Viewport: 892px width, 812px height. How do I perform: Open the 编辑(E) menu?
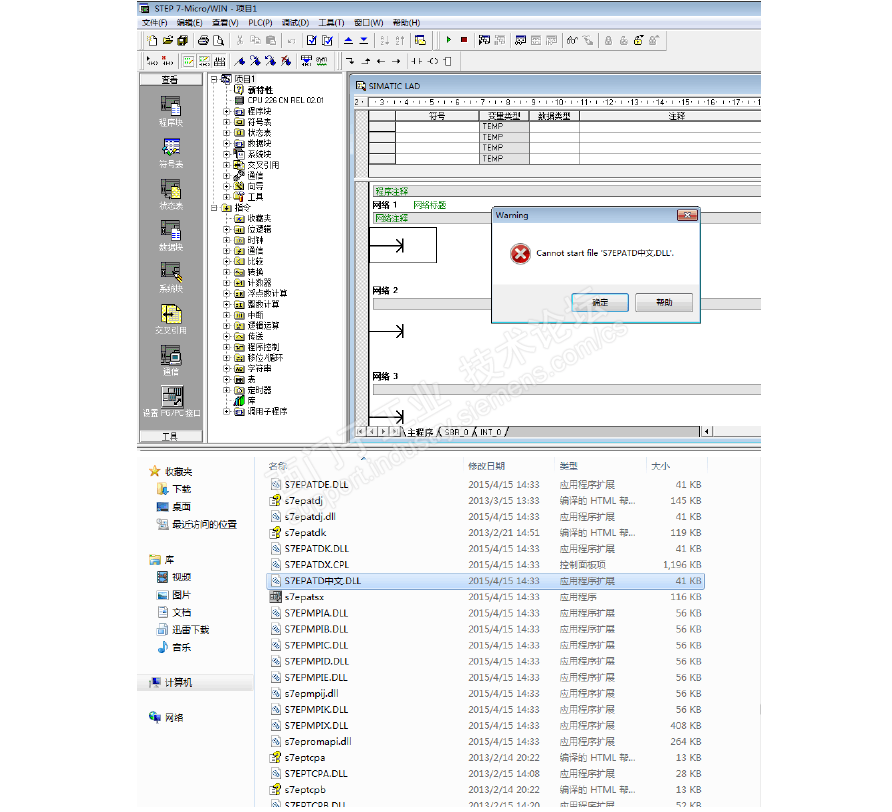[189, 23]
